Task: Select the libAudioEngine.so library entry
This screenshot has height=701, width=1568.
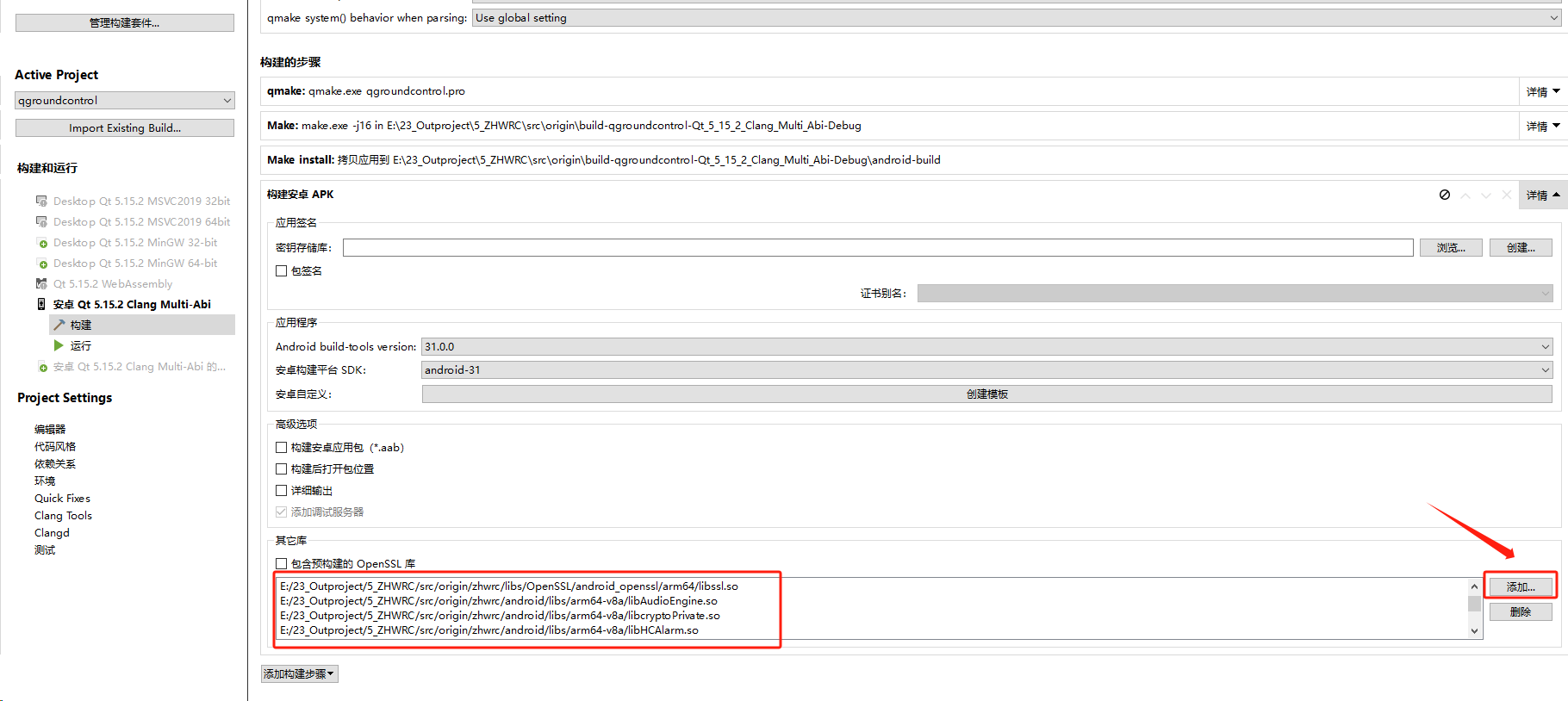Action: tap(499, 600)
